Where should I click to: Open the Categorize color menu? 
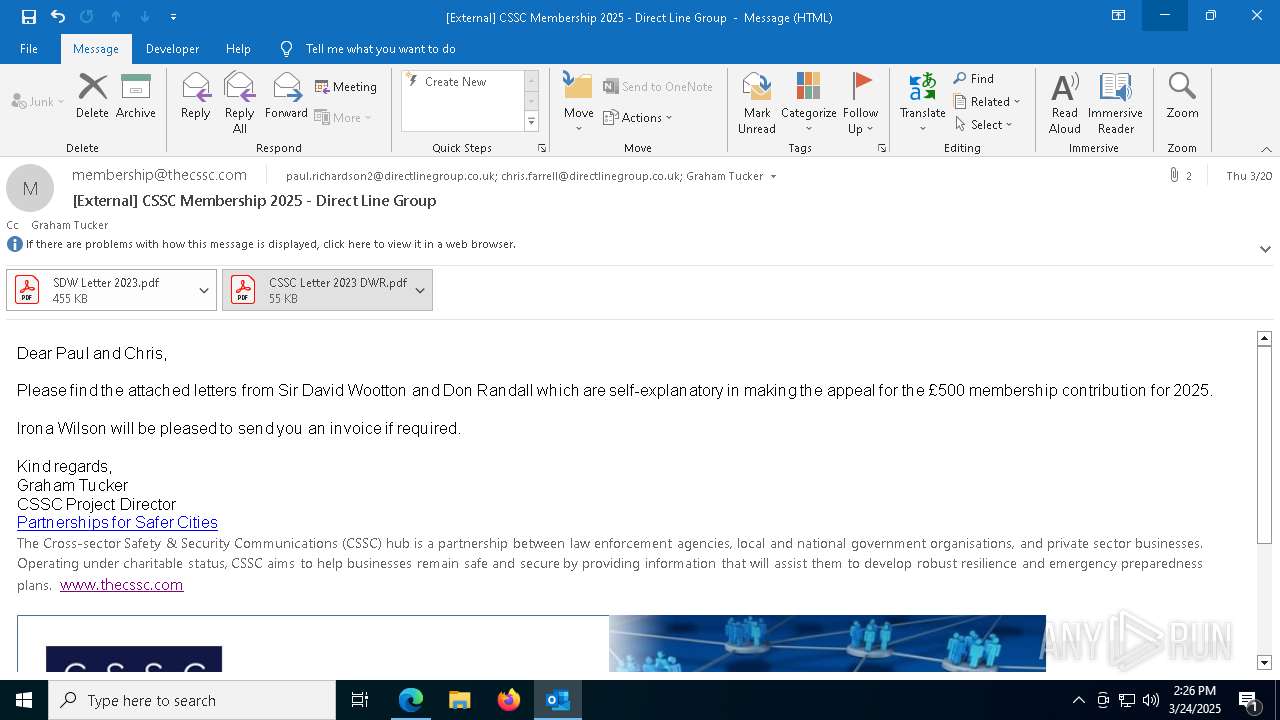(x=808, y=103)
